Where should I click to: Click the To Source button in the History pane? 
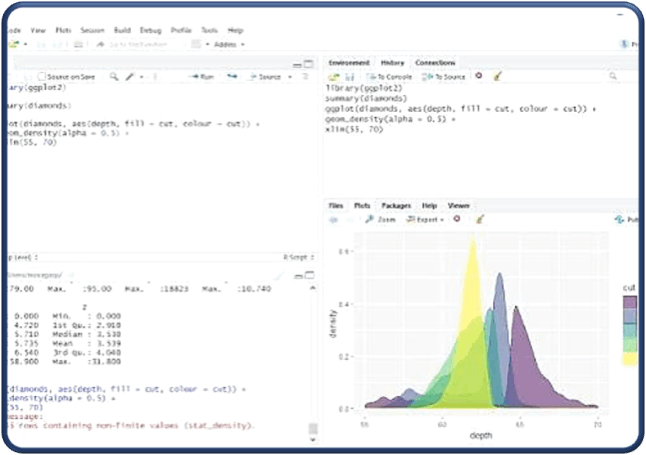coord(444,77)
